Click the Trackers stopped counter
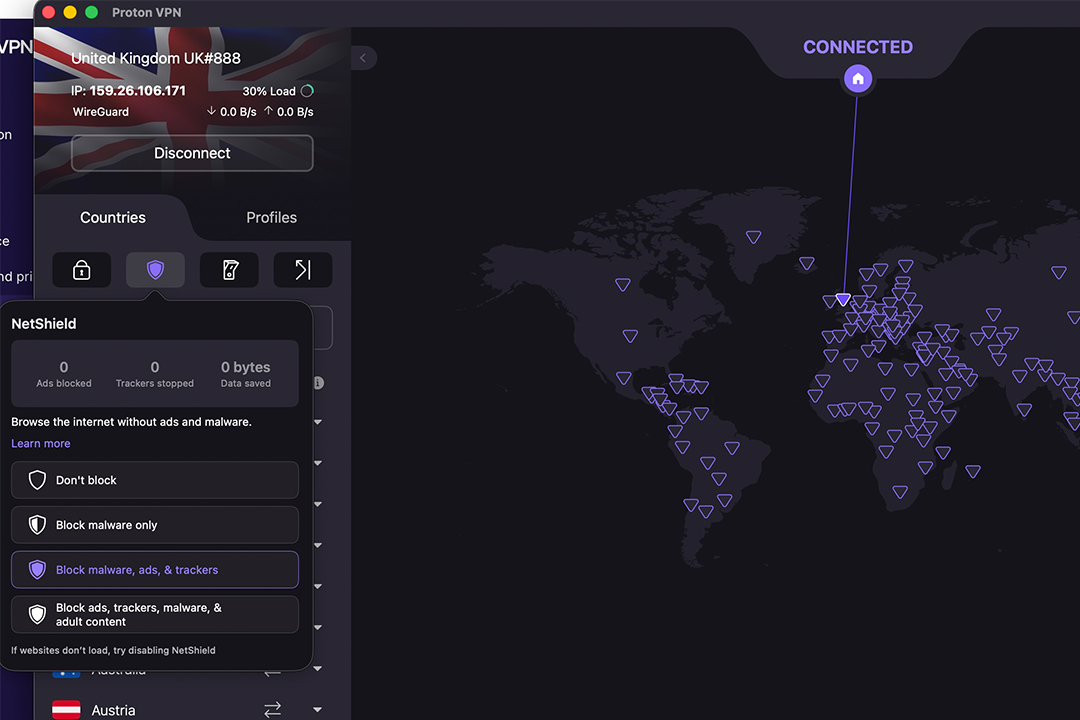Viewport: 1080px width, 720px height. point(155,374)
